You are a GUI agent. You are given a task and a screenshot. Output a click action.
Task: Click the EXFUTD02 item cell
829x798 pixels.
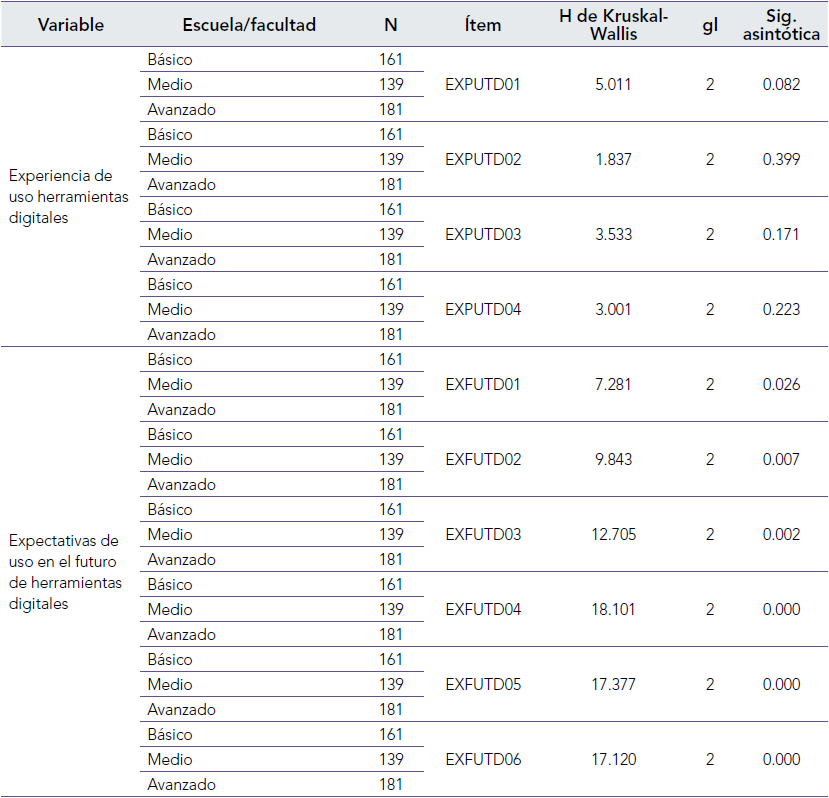point(483,460)
